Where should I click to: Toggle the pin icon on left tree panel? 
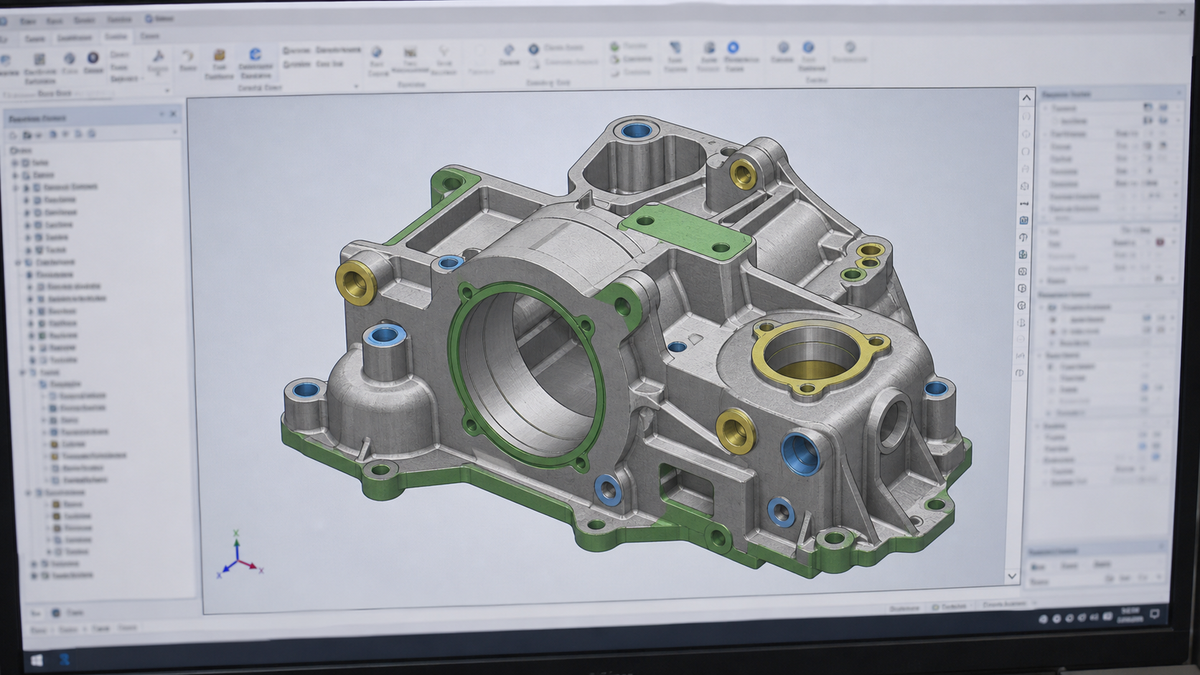click(161, 115)
